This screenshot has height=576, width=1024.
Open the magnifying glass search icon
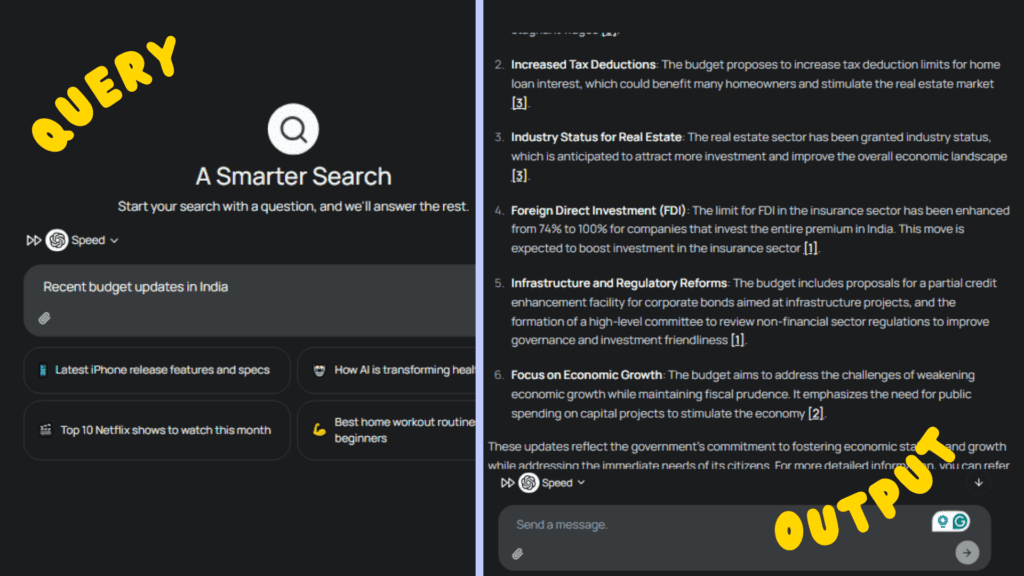[293, 128]
